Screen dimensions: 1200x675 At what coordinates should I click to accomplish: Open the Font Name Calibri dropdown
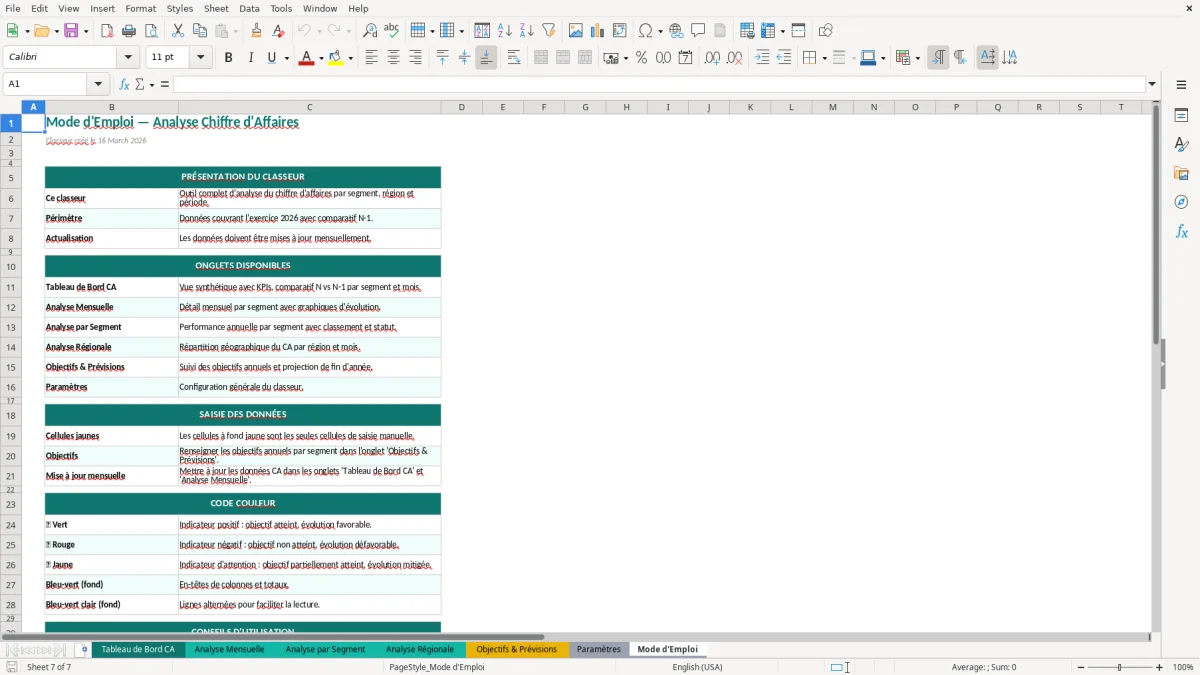click(127, 58)
